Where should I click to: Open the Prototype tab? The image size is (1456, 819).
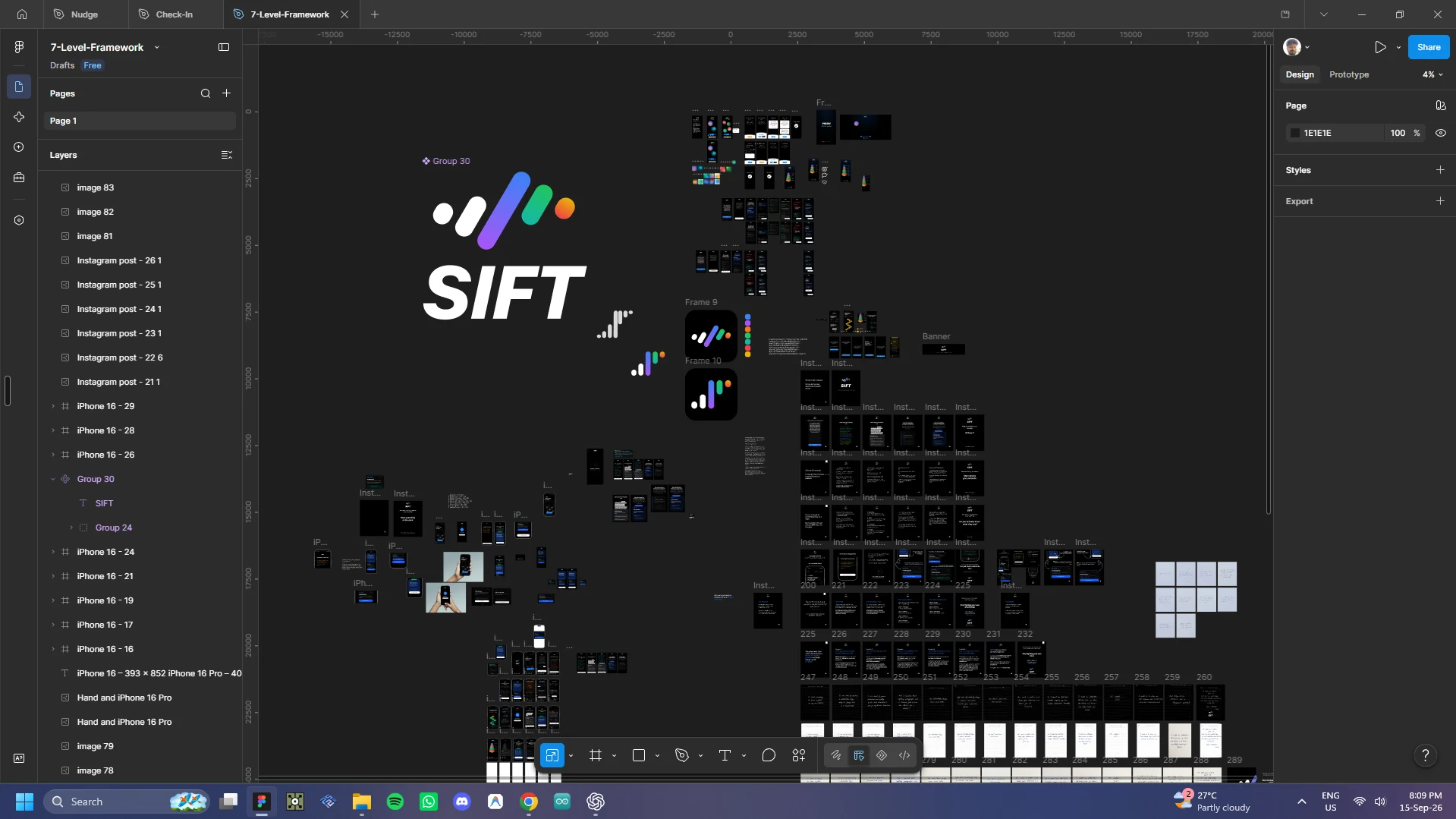(1348, 74)
